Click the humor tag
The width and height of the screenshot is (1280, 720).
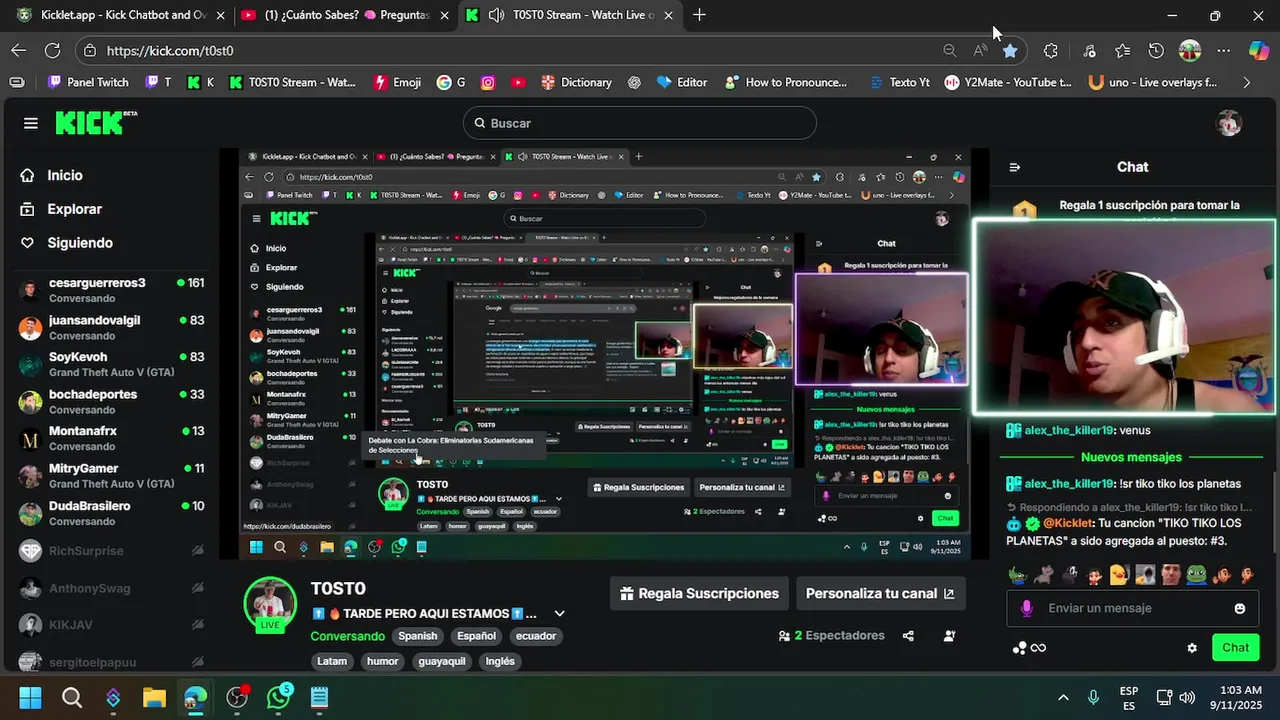(382, 661)
